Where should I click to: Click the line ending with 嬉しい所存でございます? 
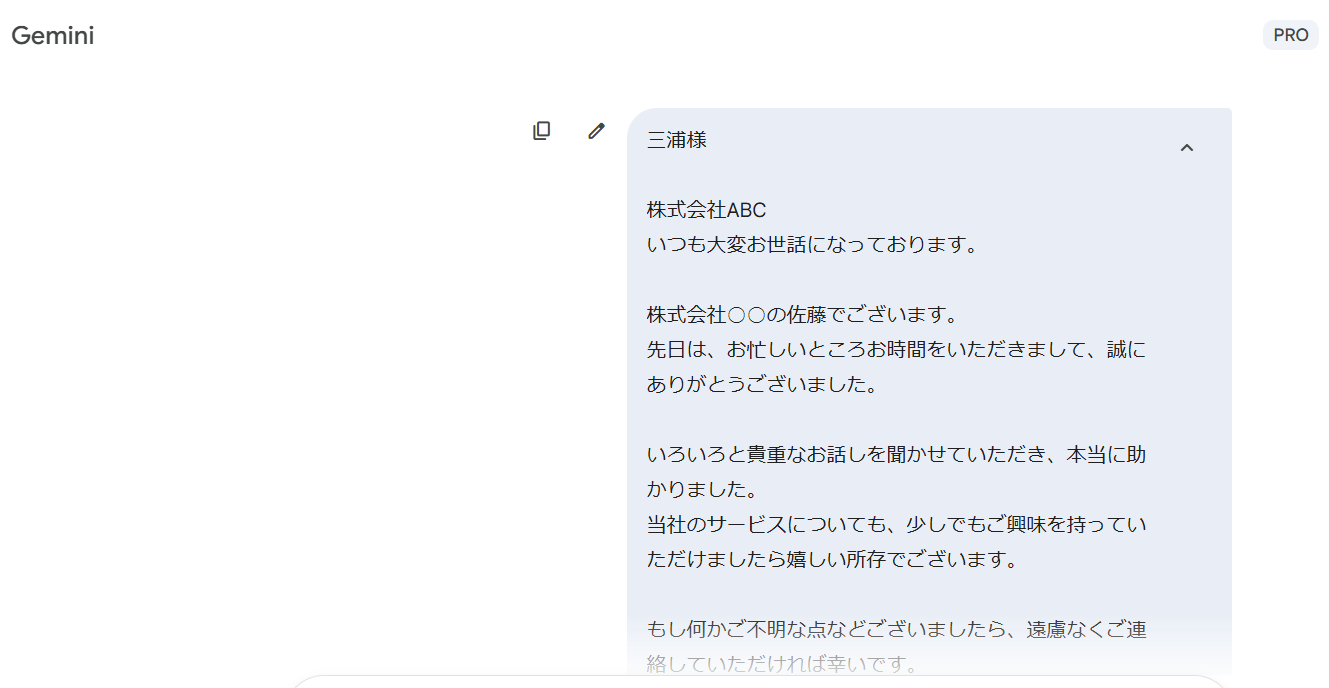click(832, 560)
